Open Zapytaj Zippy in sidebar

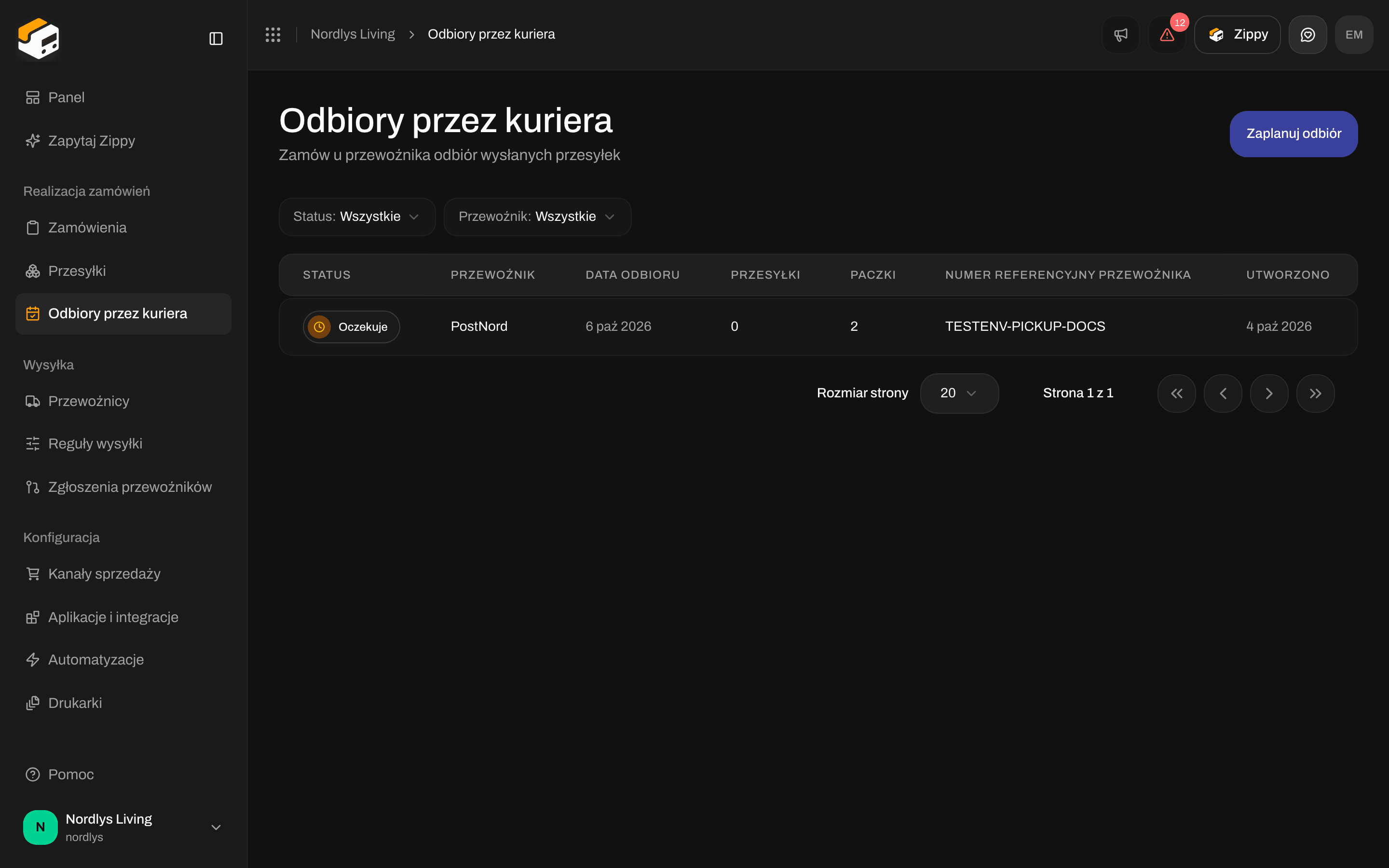pyautogui.click(x=123, y=141)
